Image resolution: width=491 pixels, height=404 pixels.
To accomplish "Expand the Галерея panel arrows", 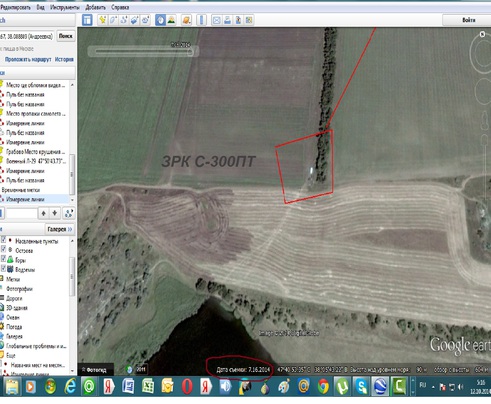I will point(70,229).
